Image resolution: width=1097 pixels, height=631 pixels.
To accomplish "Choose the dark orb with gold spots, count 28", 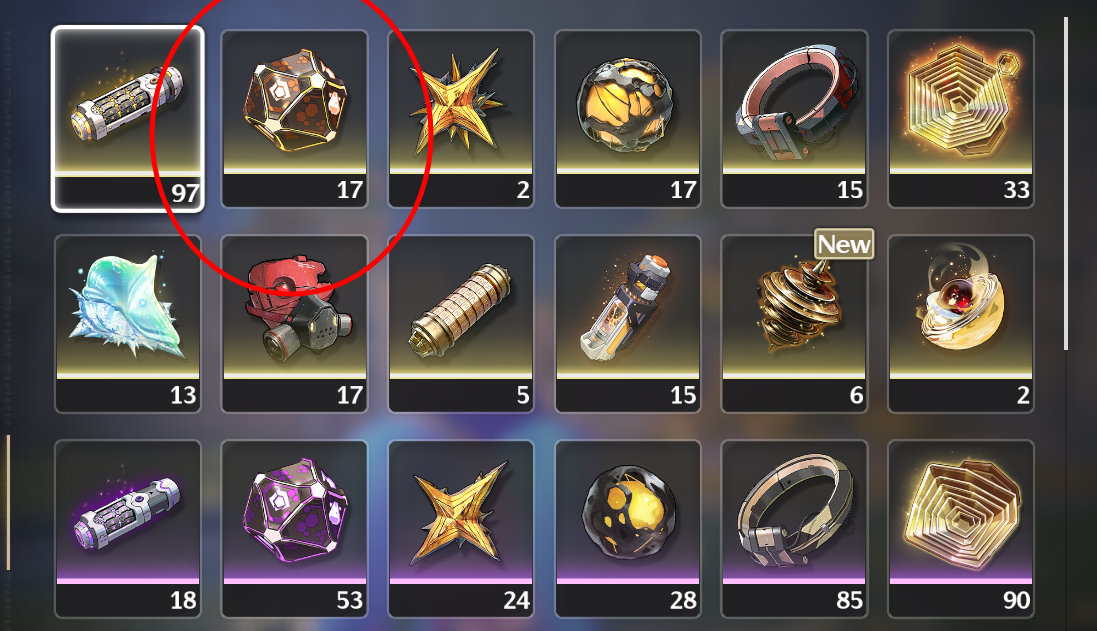I will (x=628, y=529).
